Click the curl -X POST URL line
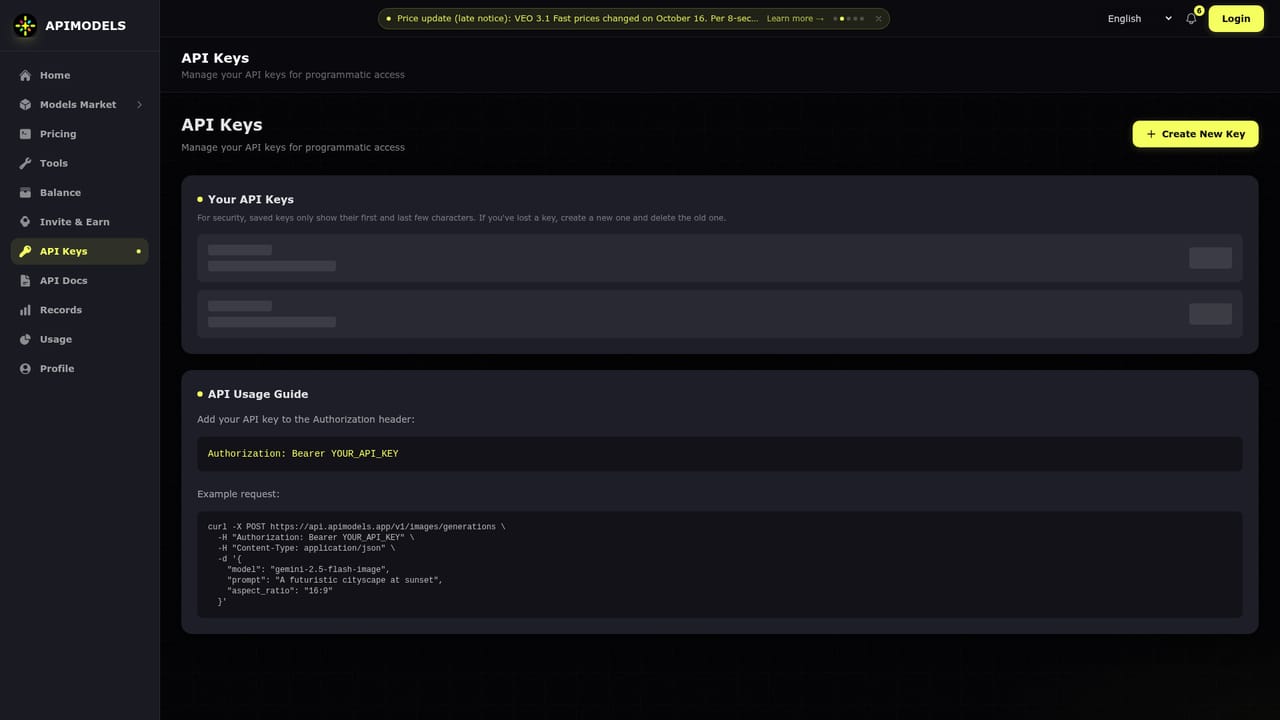The width and height of the screenshot is (1280, 720). click(x=357, y=526)
